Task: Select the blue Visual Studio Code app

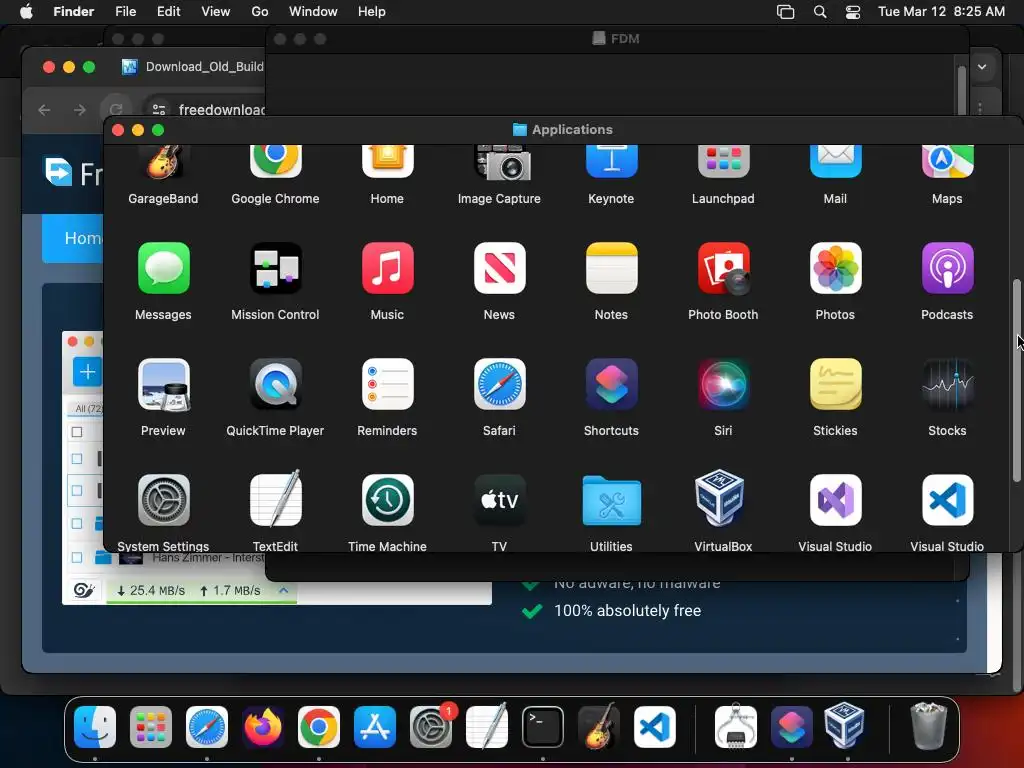Action: pos(947,500)
